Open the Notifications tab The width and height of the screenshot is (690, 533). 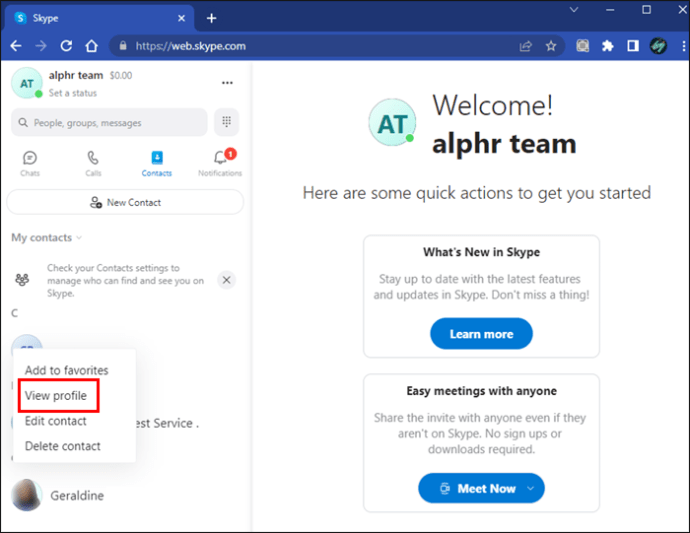click(220, 163)
